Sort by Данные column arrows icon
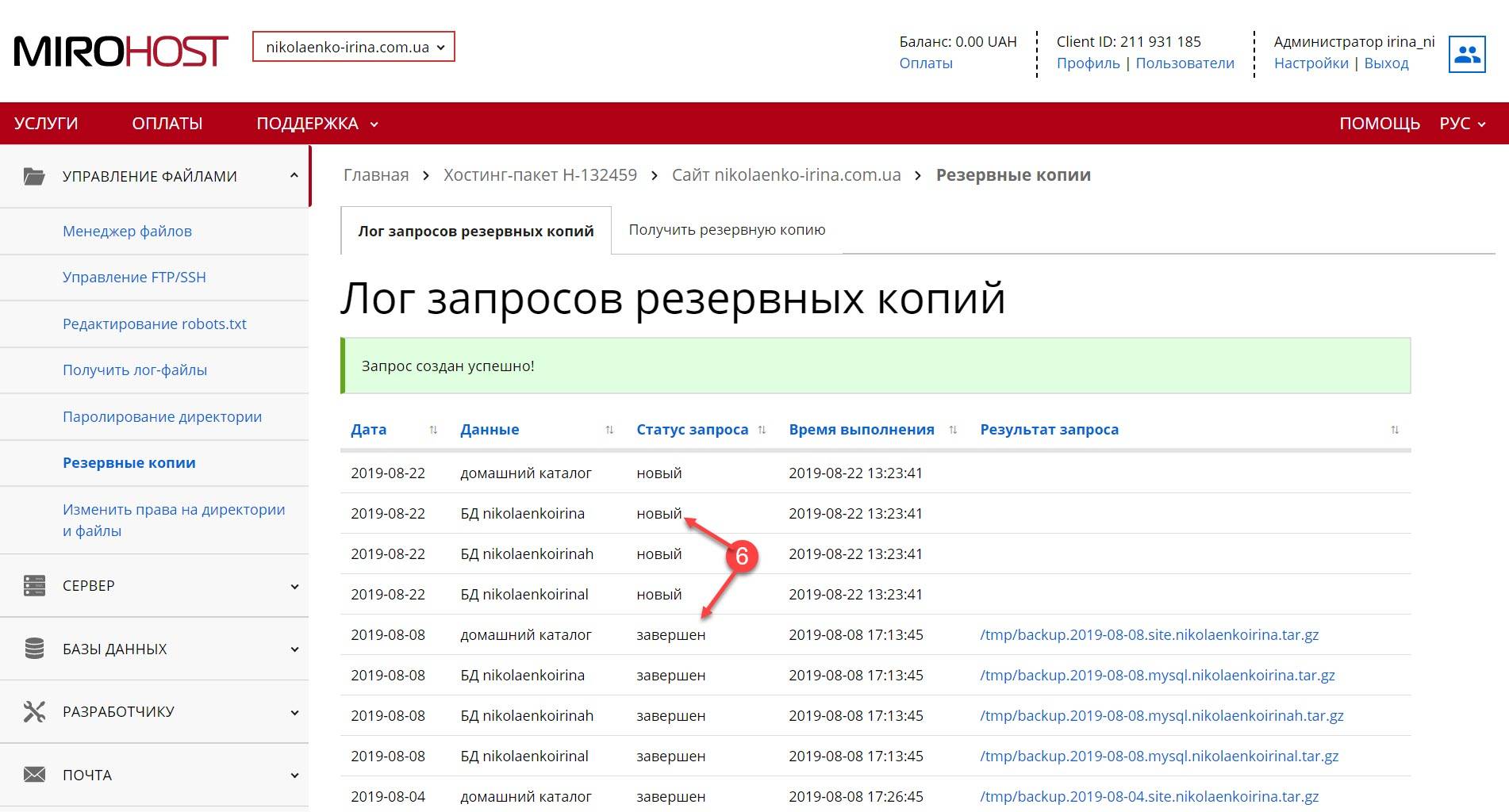 tap(609, 430)
